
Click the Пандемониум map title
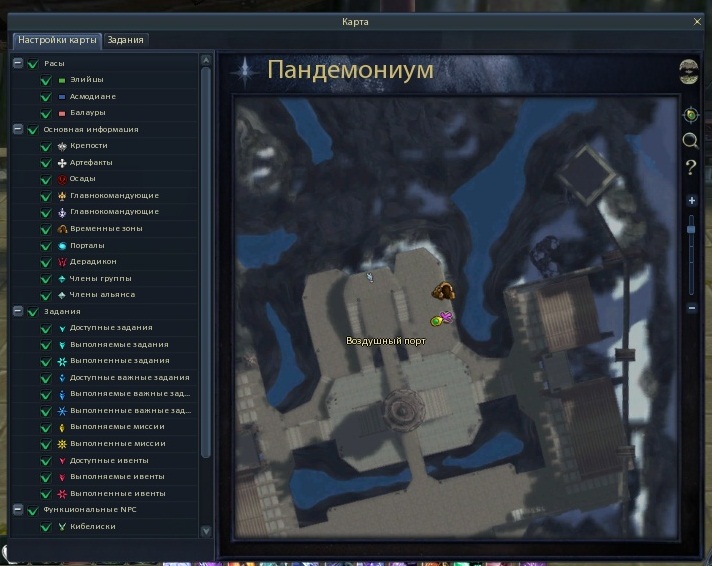(350, 70)
